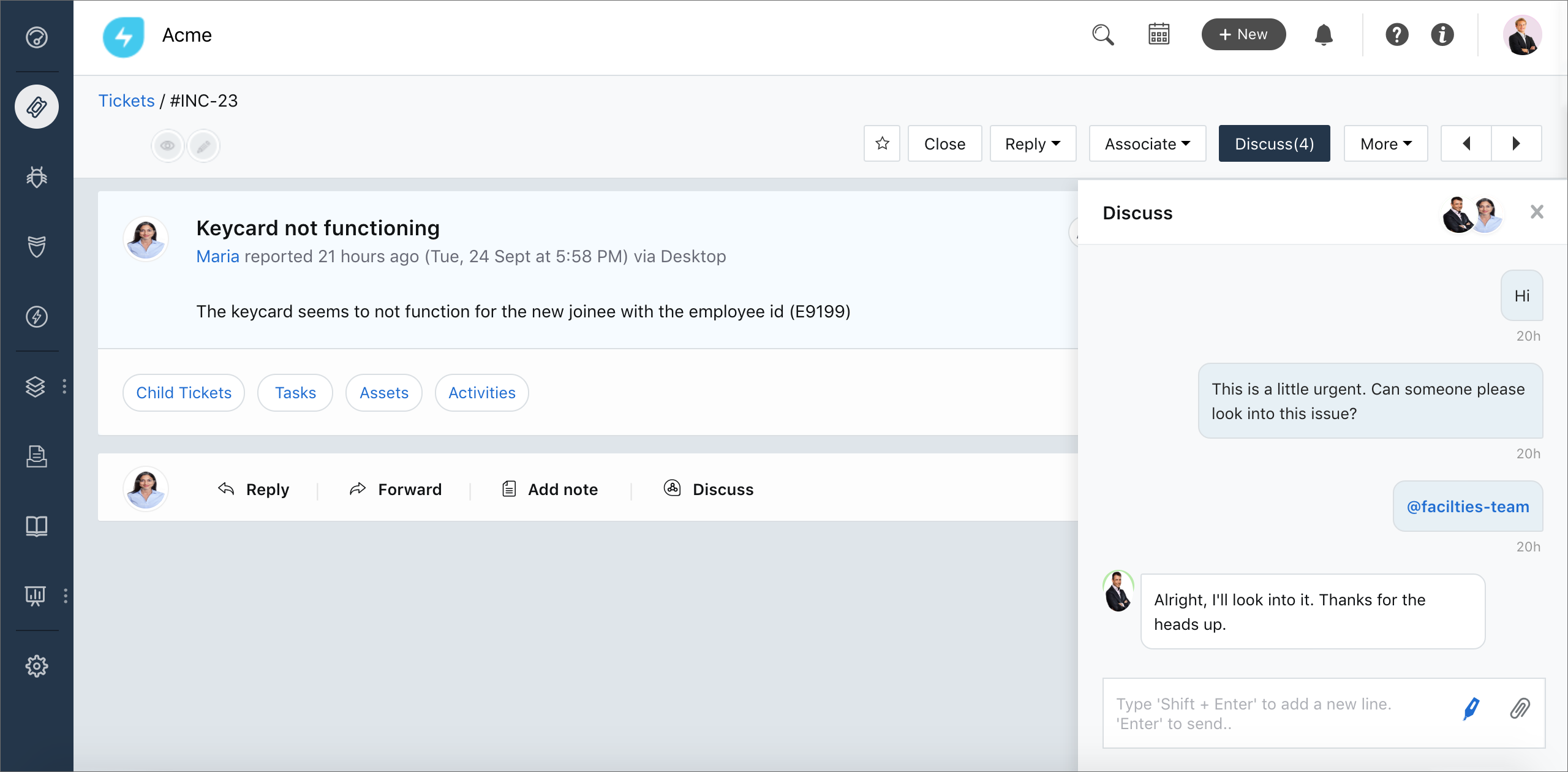Switch to Tasks tab

point(295,393)
